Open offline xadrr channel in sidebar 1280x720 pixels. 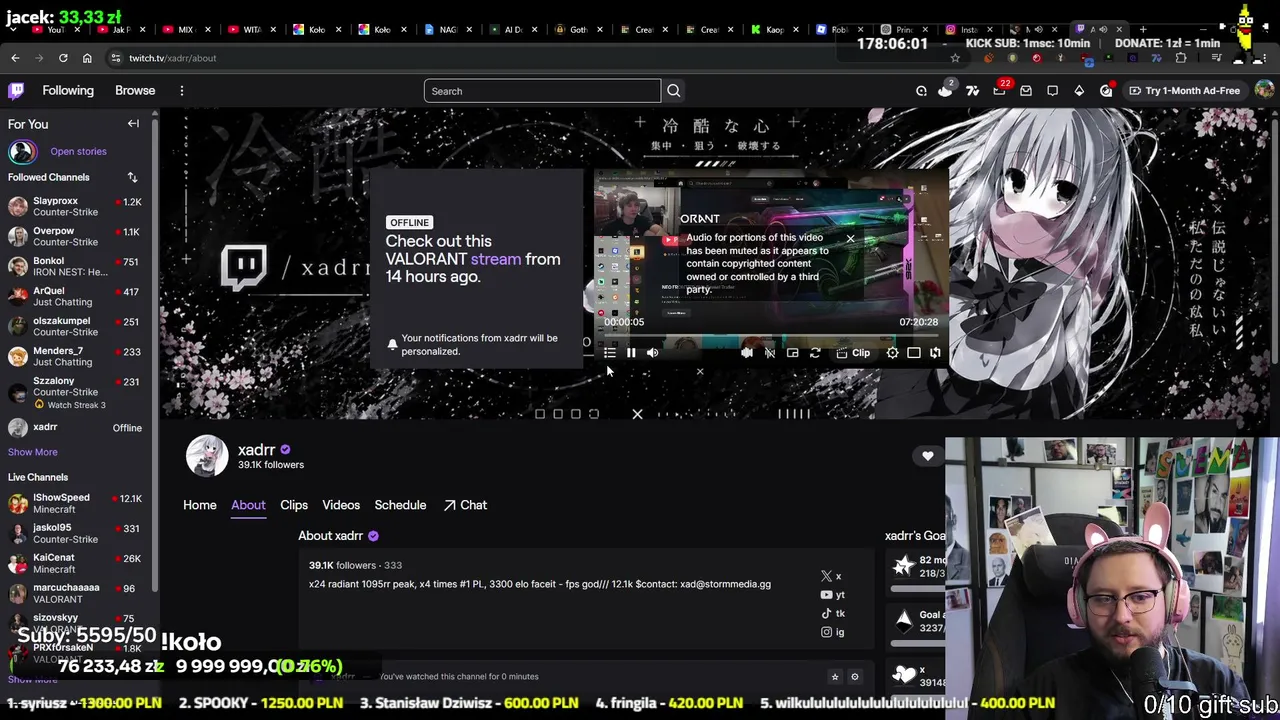click(75, 428)
